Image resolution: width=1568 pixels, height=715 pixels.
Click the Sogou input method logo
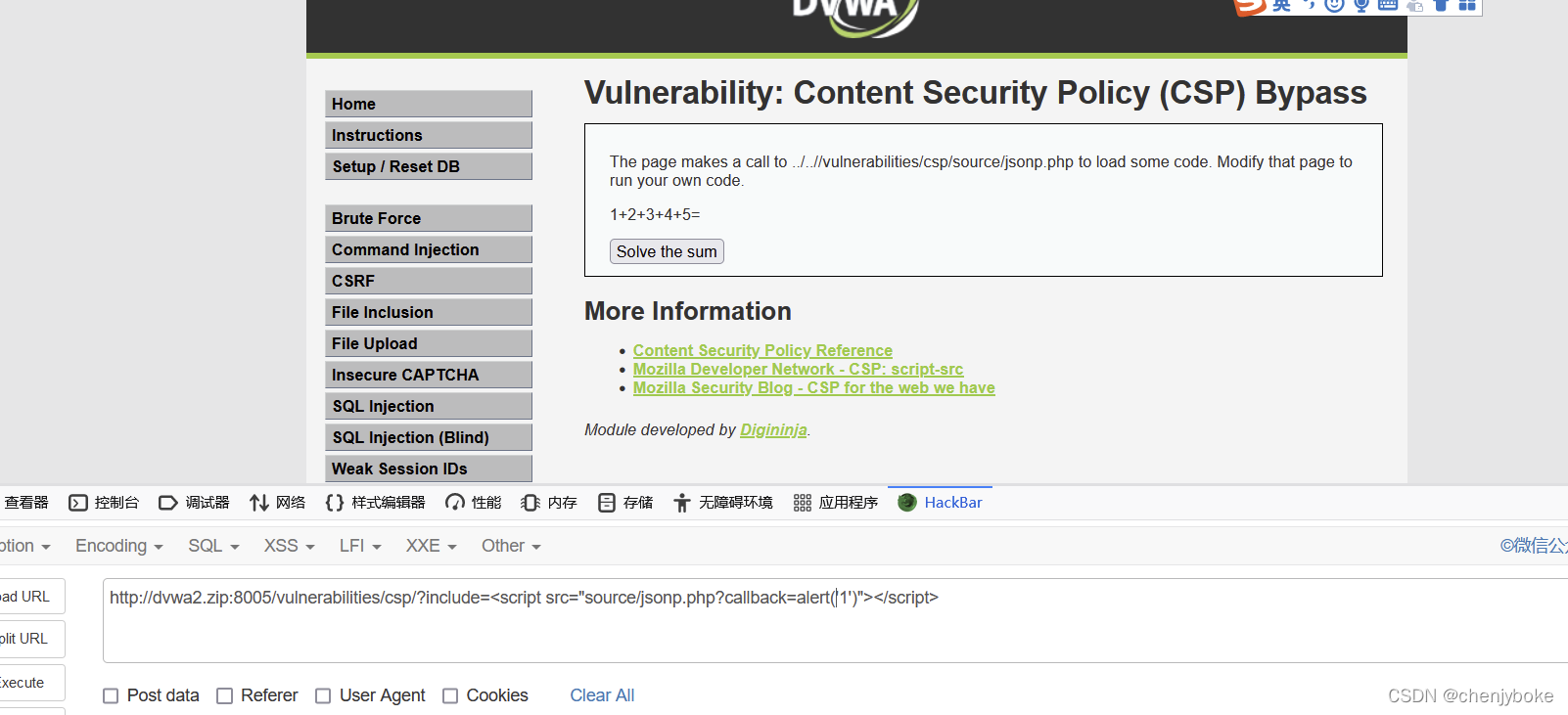coord(1250,6)
